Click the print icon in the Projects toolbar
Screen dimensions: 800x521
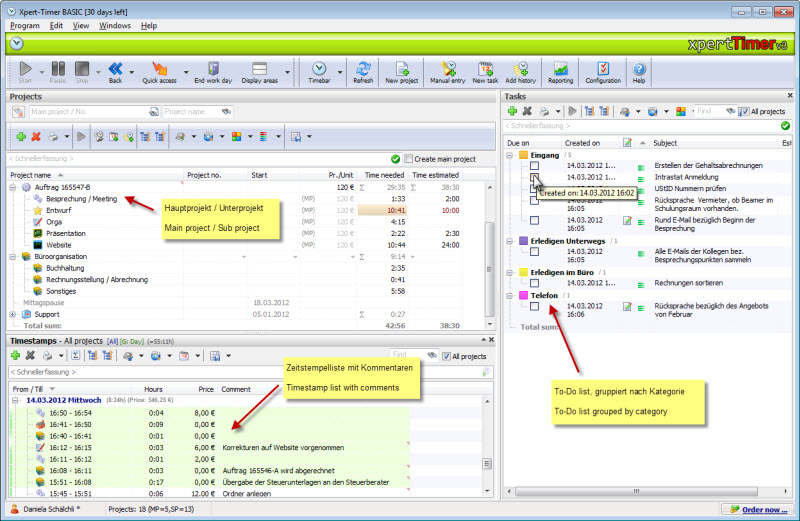(53, 136)
